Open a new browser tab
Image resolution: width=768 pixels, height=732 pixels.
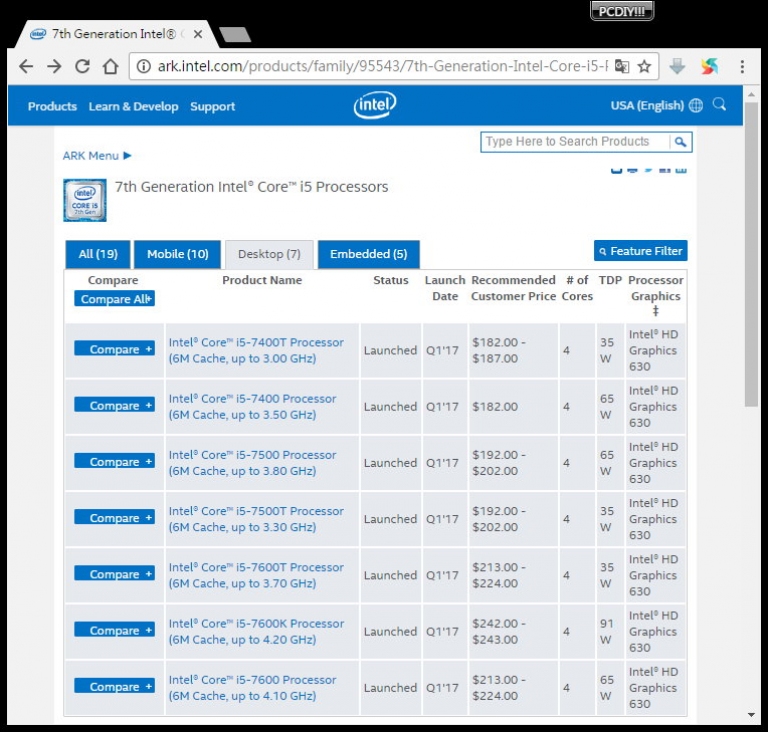click(x=235, y=34)
